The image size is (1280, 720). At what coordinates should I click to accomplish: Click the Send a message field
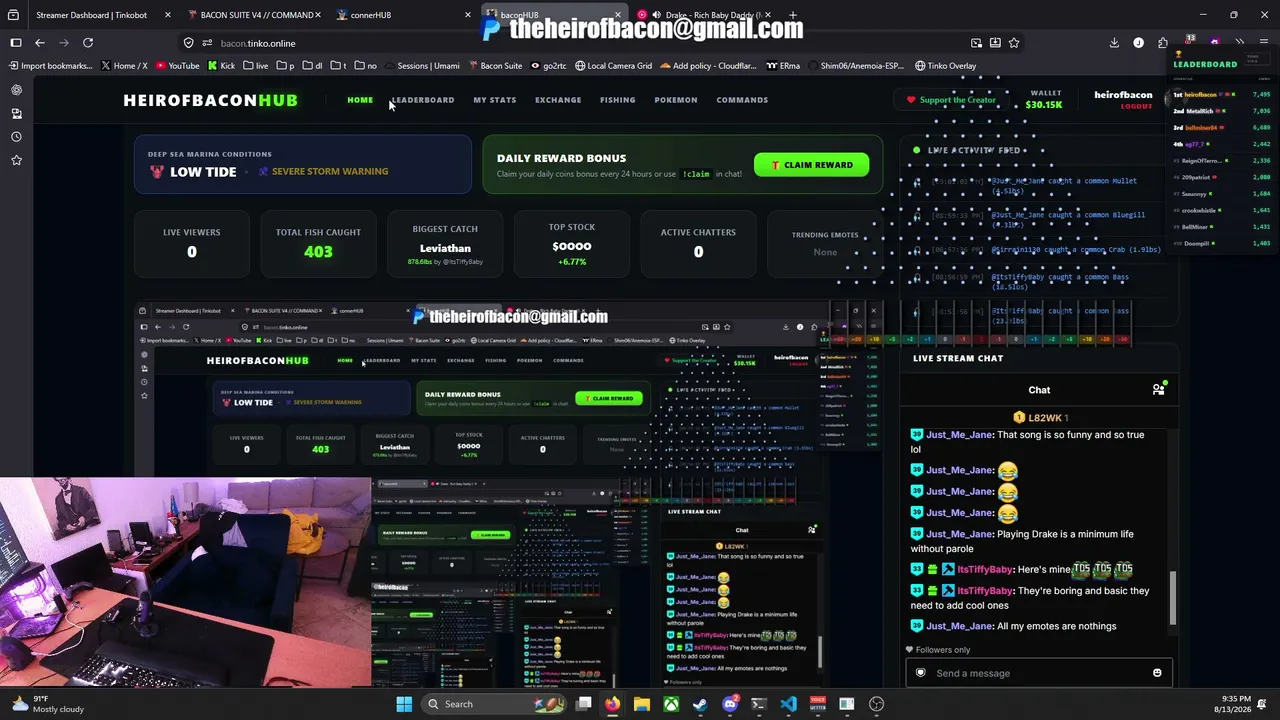point(1038,673)
